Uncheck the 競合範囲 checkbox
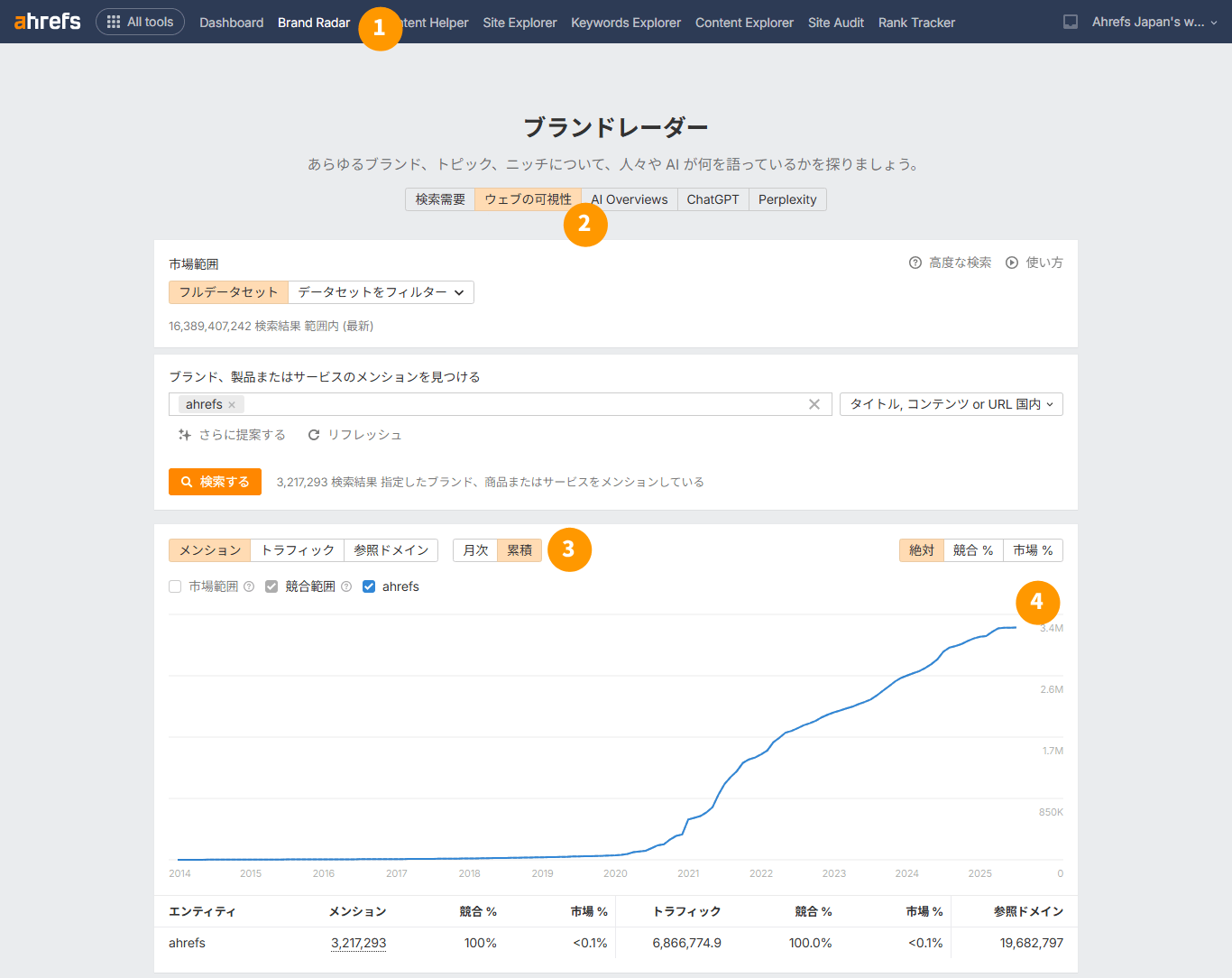Screen dimensions: 1232x978 (x=271, y=586)
